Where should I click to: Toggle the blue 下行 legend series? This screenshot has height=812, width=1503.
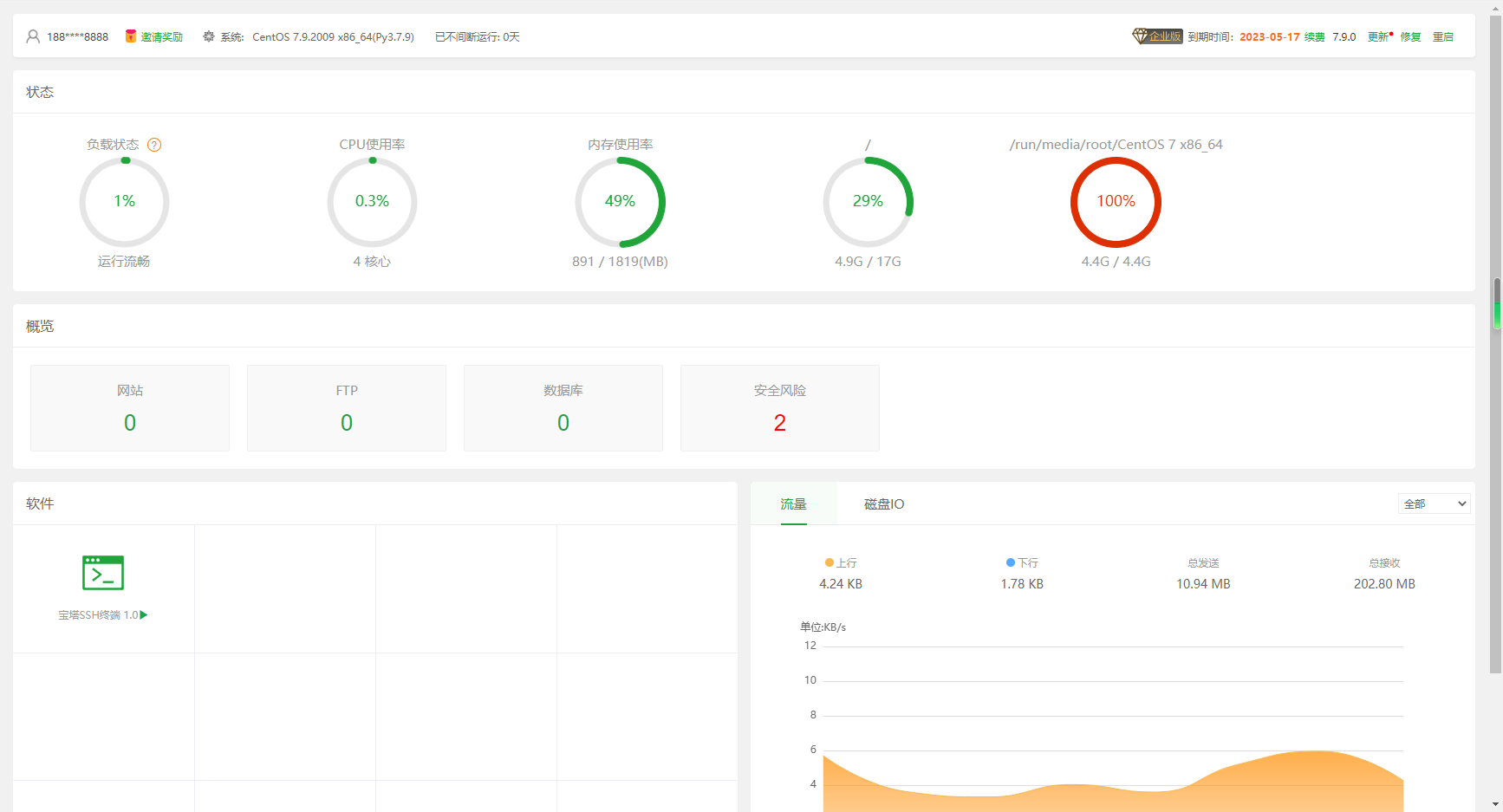[x=1022, y=562]
